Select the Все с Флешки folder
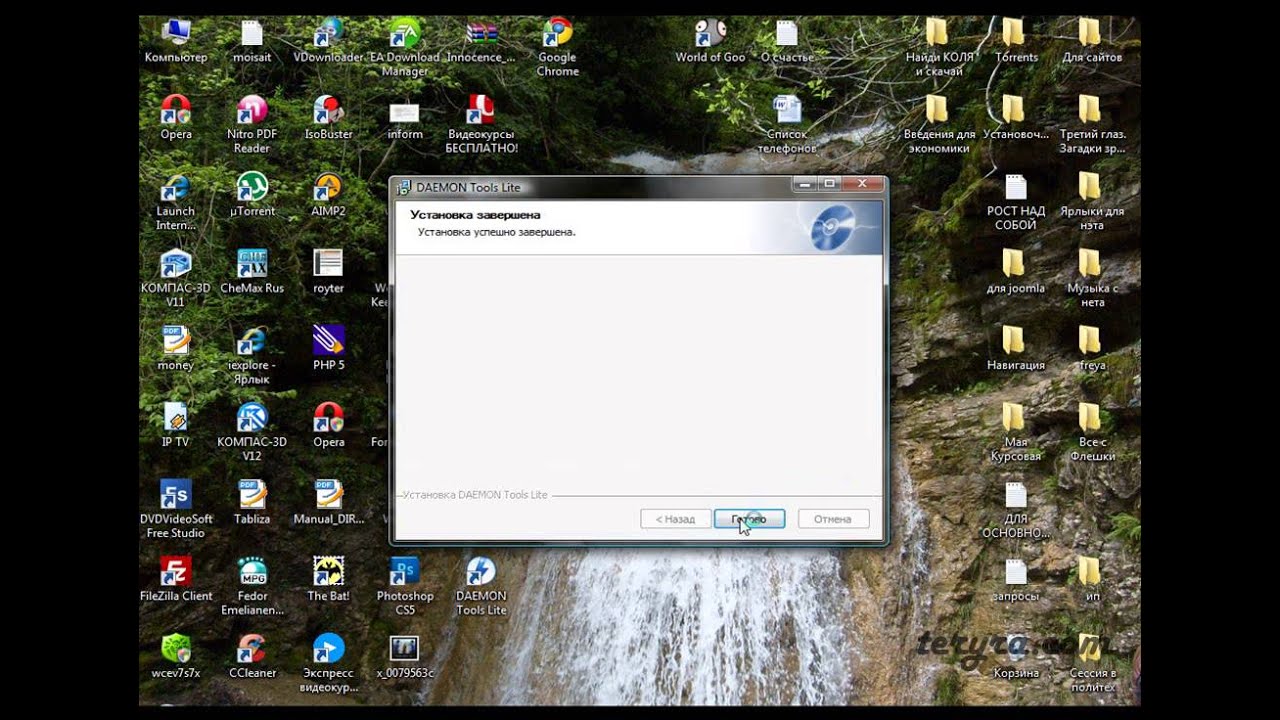This screenshot has height=720, width=1280. pos(1092,432)
